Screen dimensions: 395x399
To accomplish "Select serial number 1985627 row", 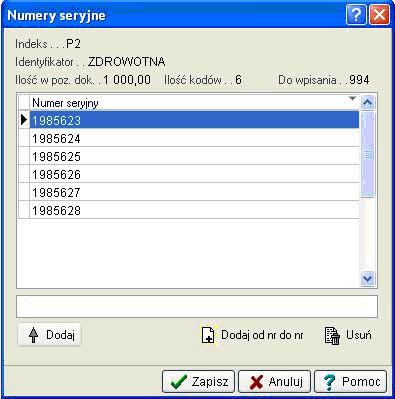I will click(194, 192).
